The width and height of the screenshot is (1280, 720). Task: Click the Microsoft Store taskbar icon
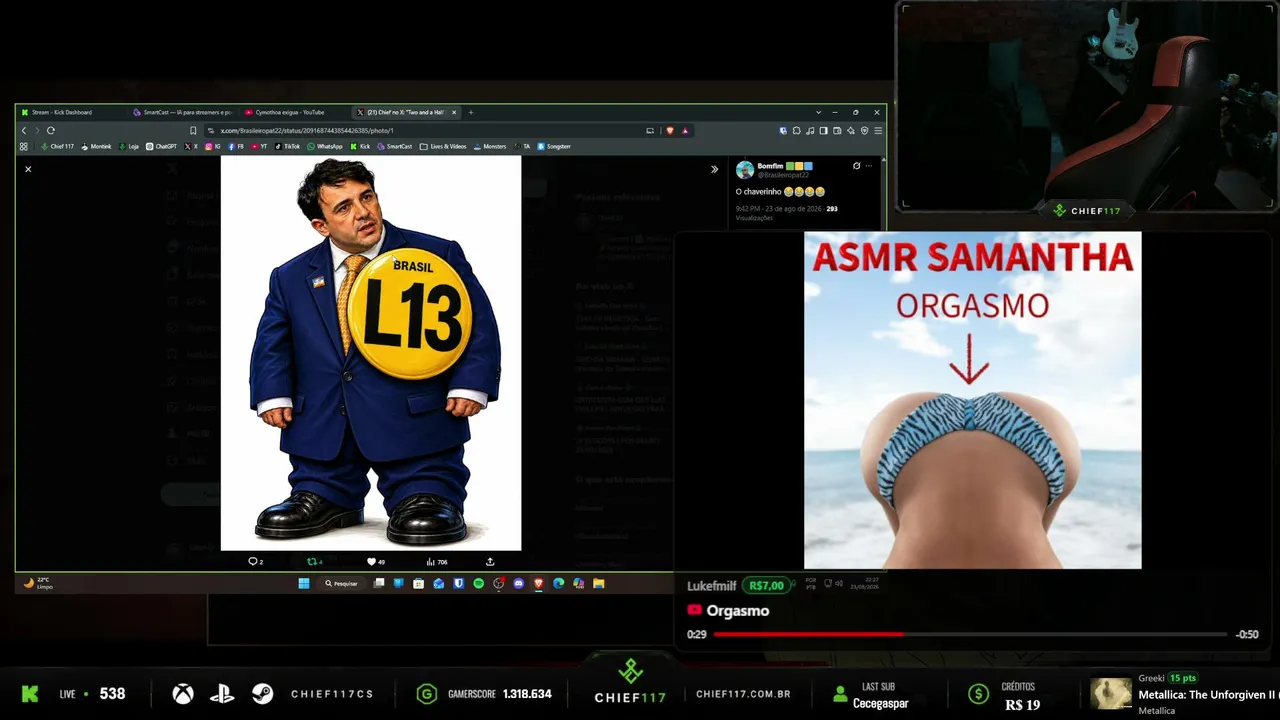(x=418, y=583)
